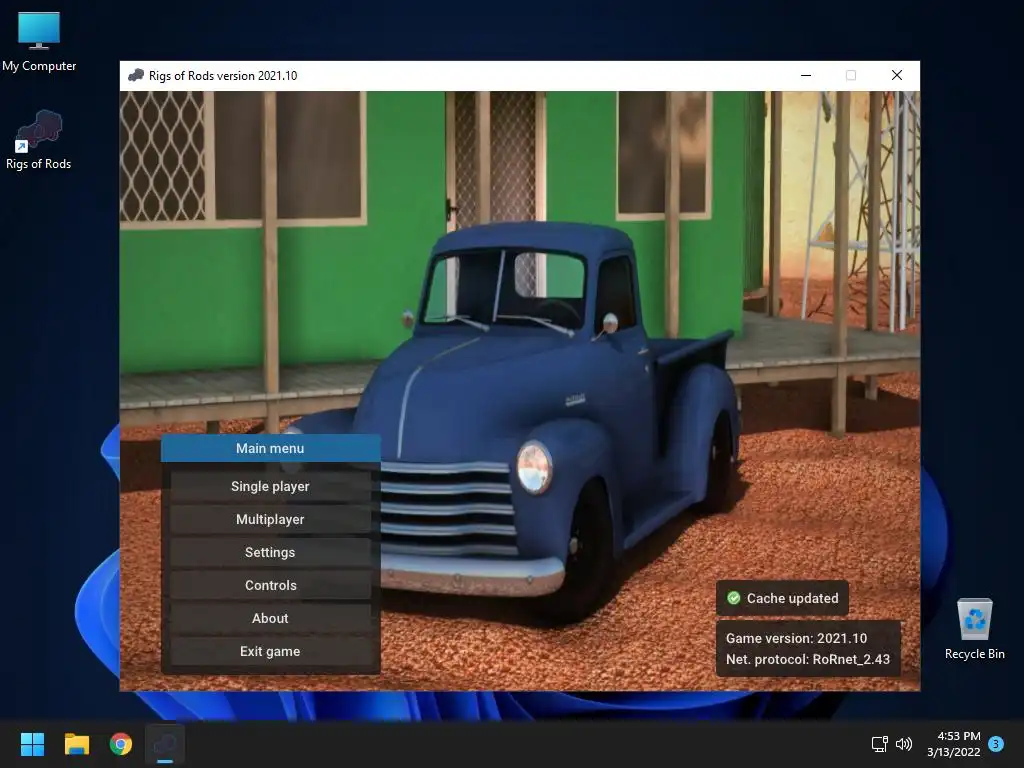
Task: Open the notification badge showing 3
Action: coord(996,744)
